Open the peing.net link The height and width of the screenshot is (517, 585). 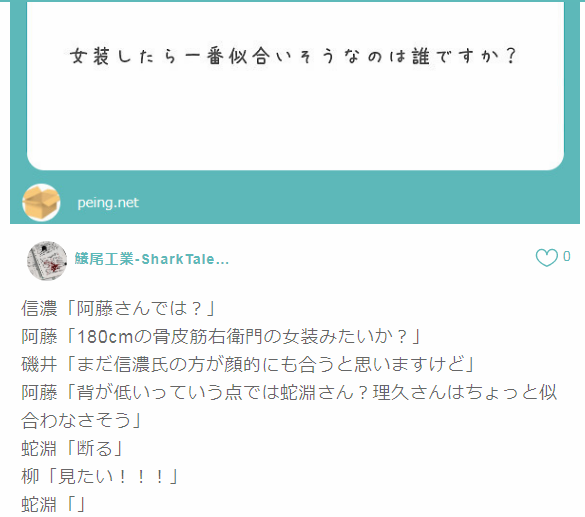(x=108, y=203)
